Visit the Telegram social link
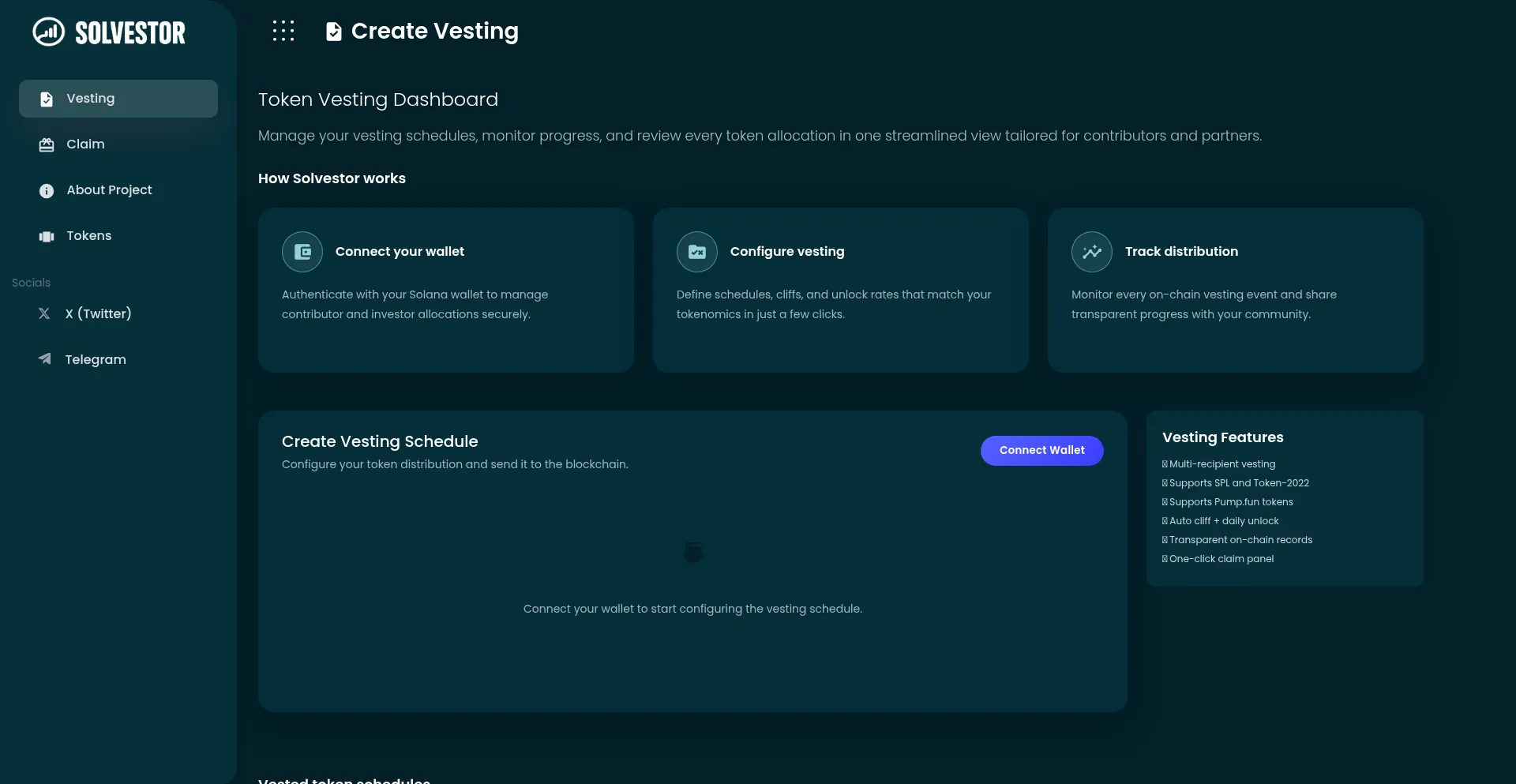Viewport: 1516px width, 784px height. (95, 359)
